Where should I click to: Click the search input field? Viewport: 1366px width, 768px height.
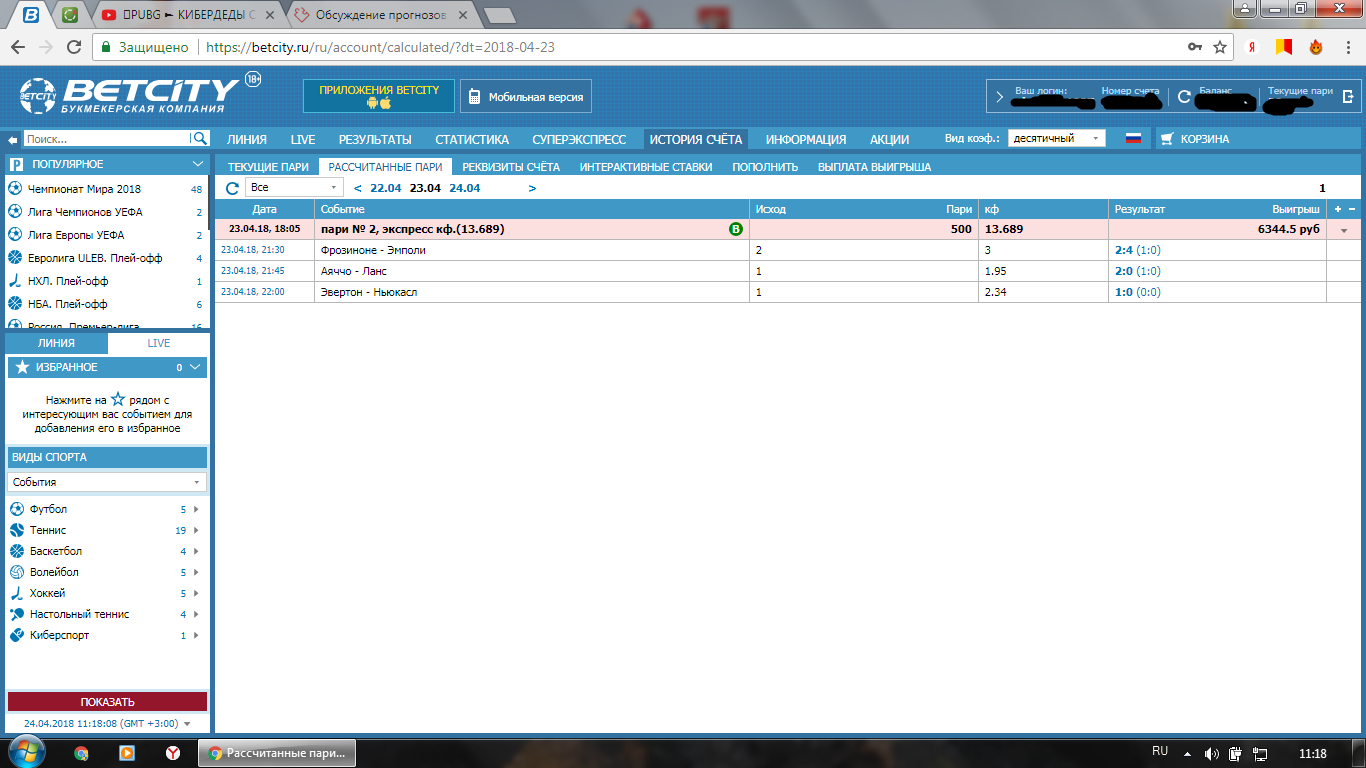[106, 139]
